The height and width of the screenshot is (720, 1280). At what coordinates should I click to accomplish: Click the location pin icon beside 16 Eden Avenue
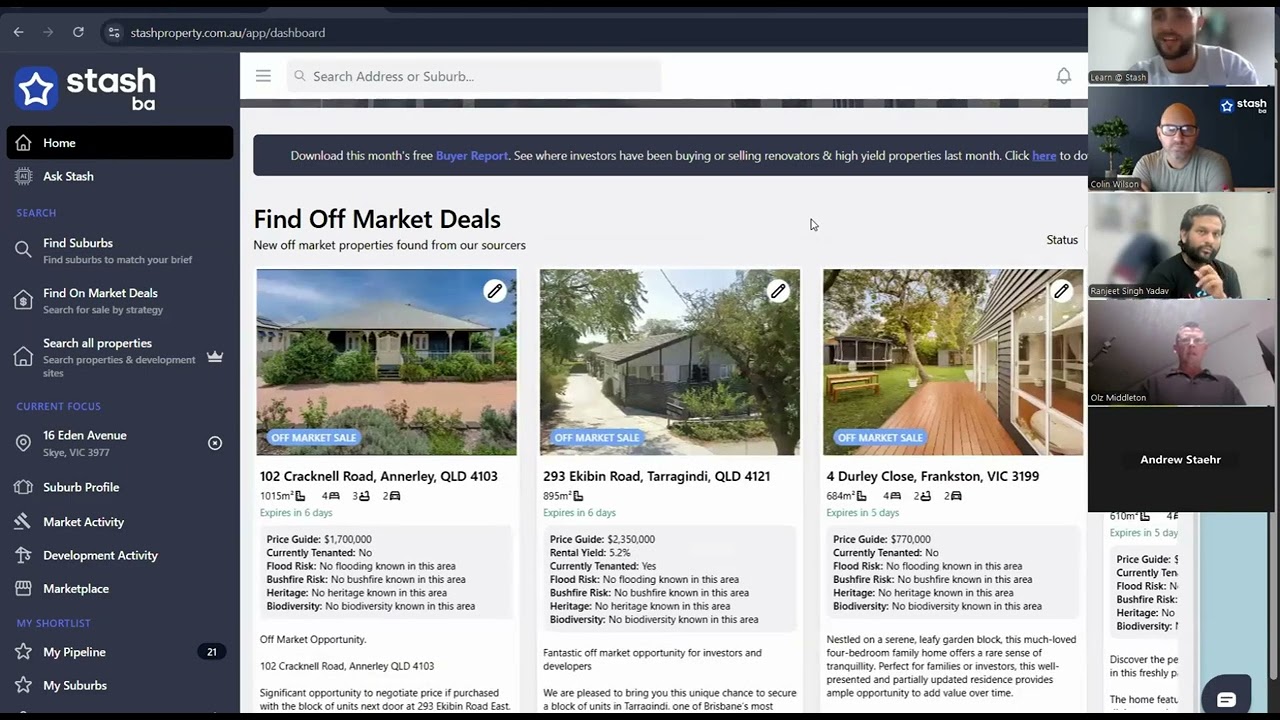click(x=23, y=443)
